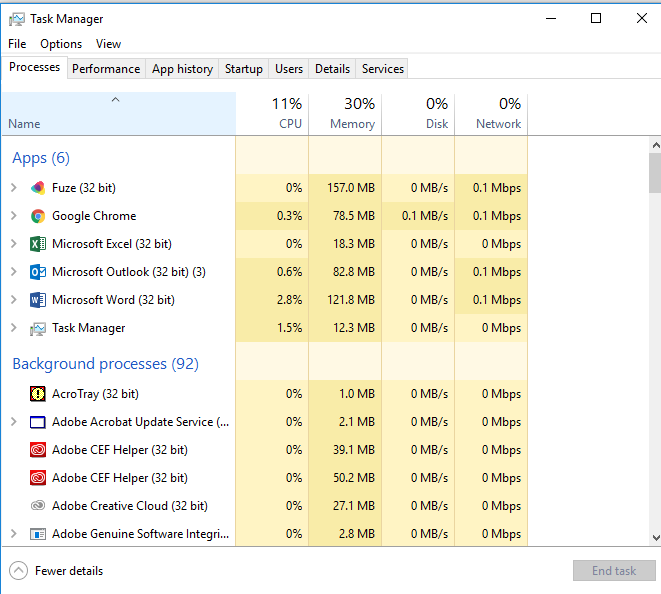Expand the Microsoft Word process group
The width and height of the screenshot is (661, 594).
coord(13,300)
